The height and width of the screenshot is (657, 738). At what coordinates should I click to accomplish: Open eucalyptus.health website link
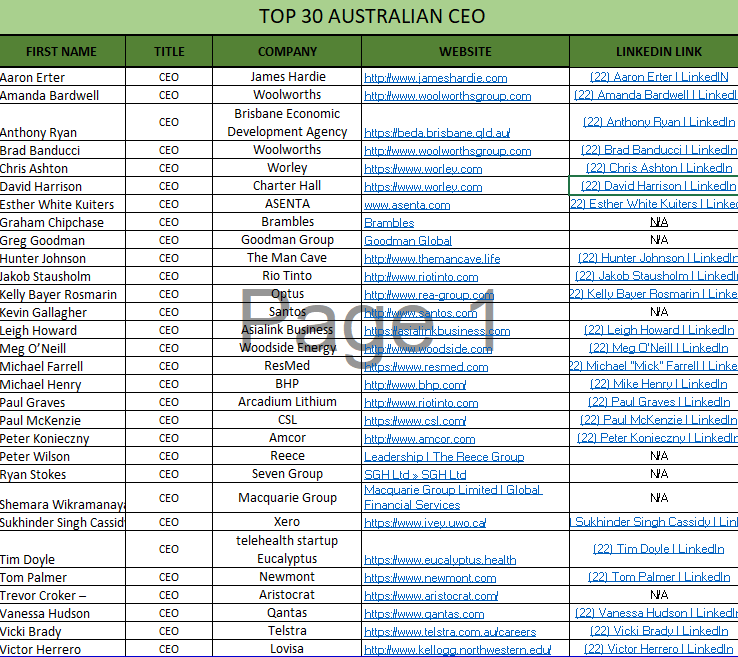[x=440, y=560]
